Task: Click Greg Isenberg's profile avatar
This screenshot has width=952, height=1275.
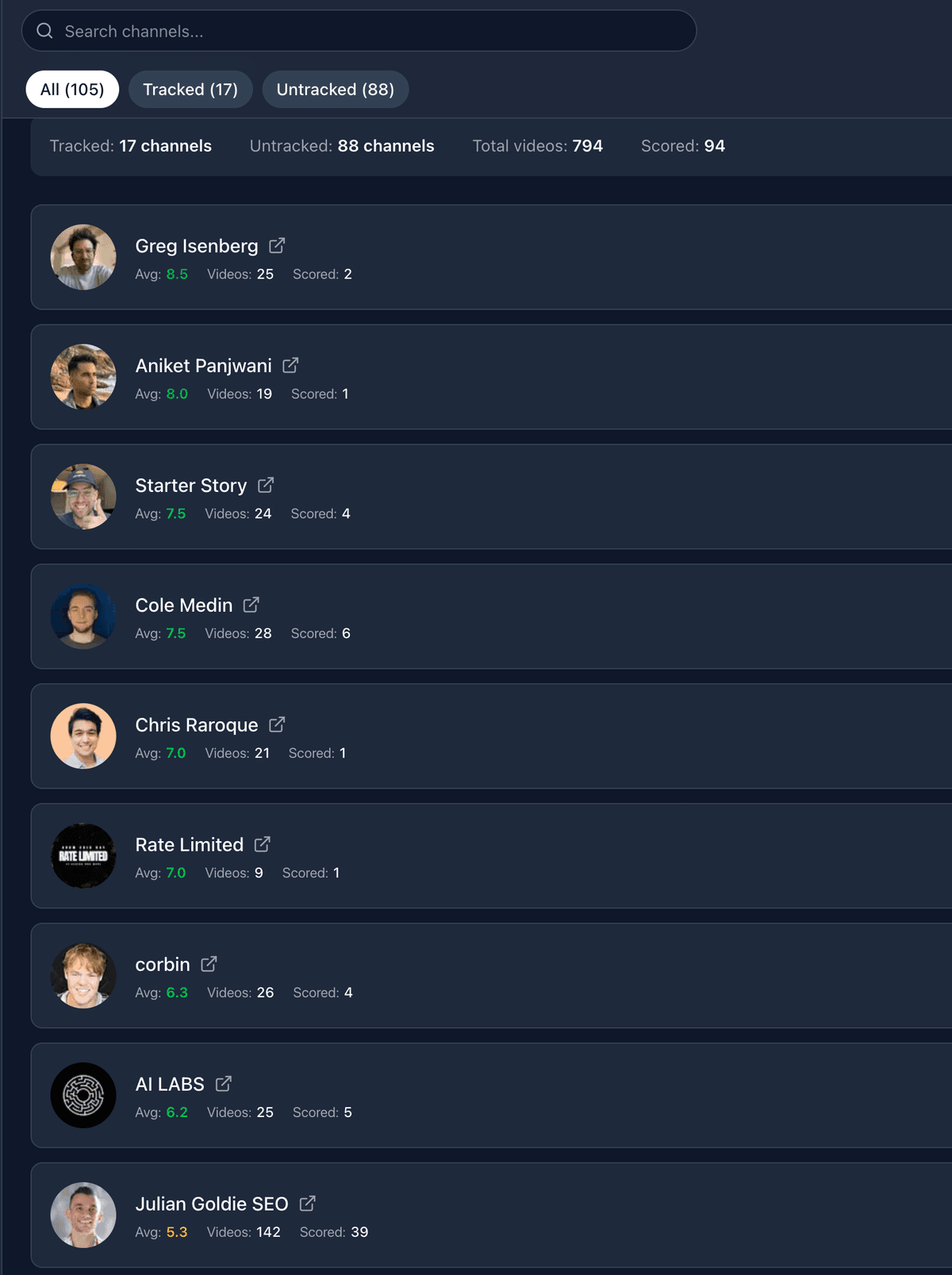Action: click(83, 257)
